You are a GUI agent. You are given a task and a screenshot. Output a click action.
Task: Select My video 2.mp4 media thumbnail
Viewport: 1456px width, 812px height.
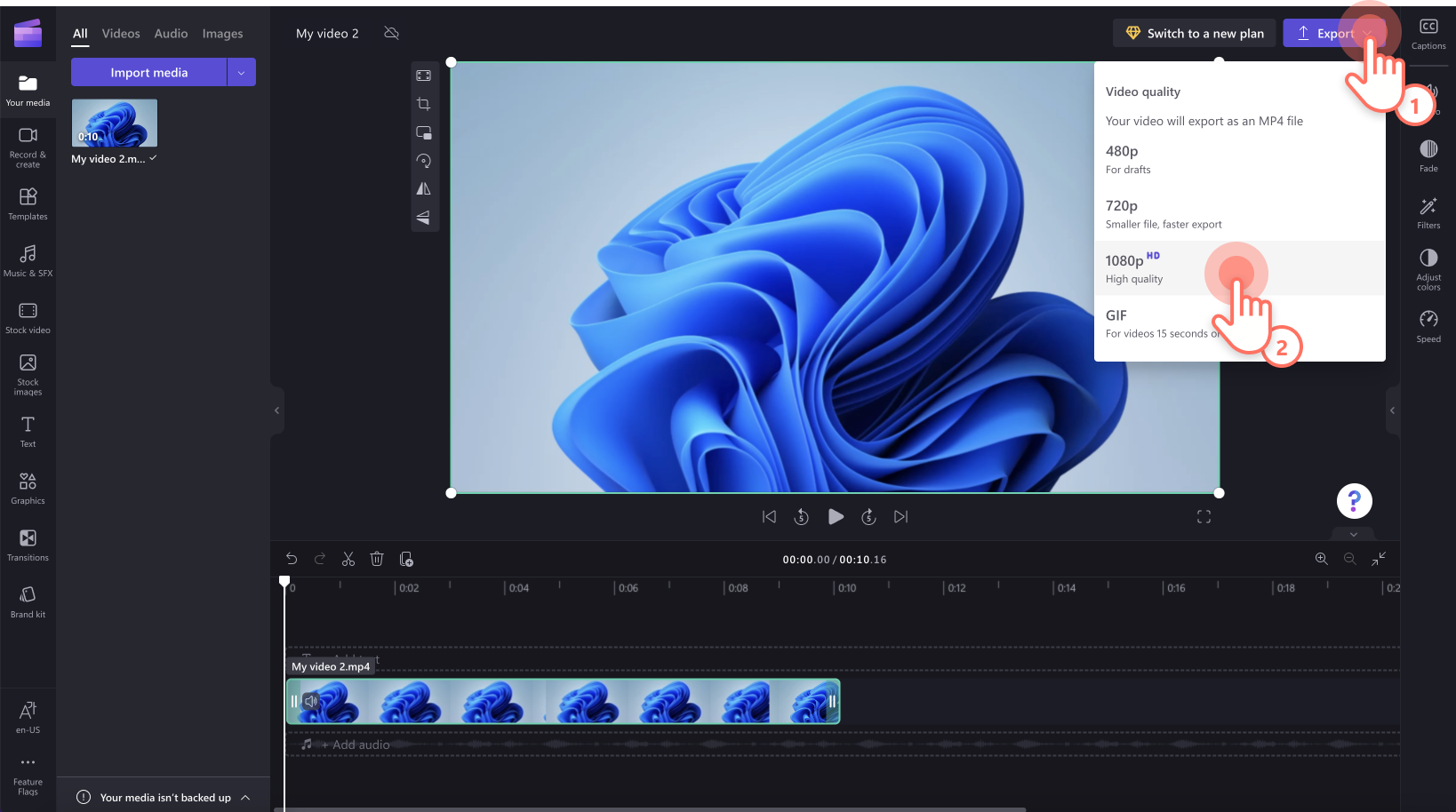[115, 123]
